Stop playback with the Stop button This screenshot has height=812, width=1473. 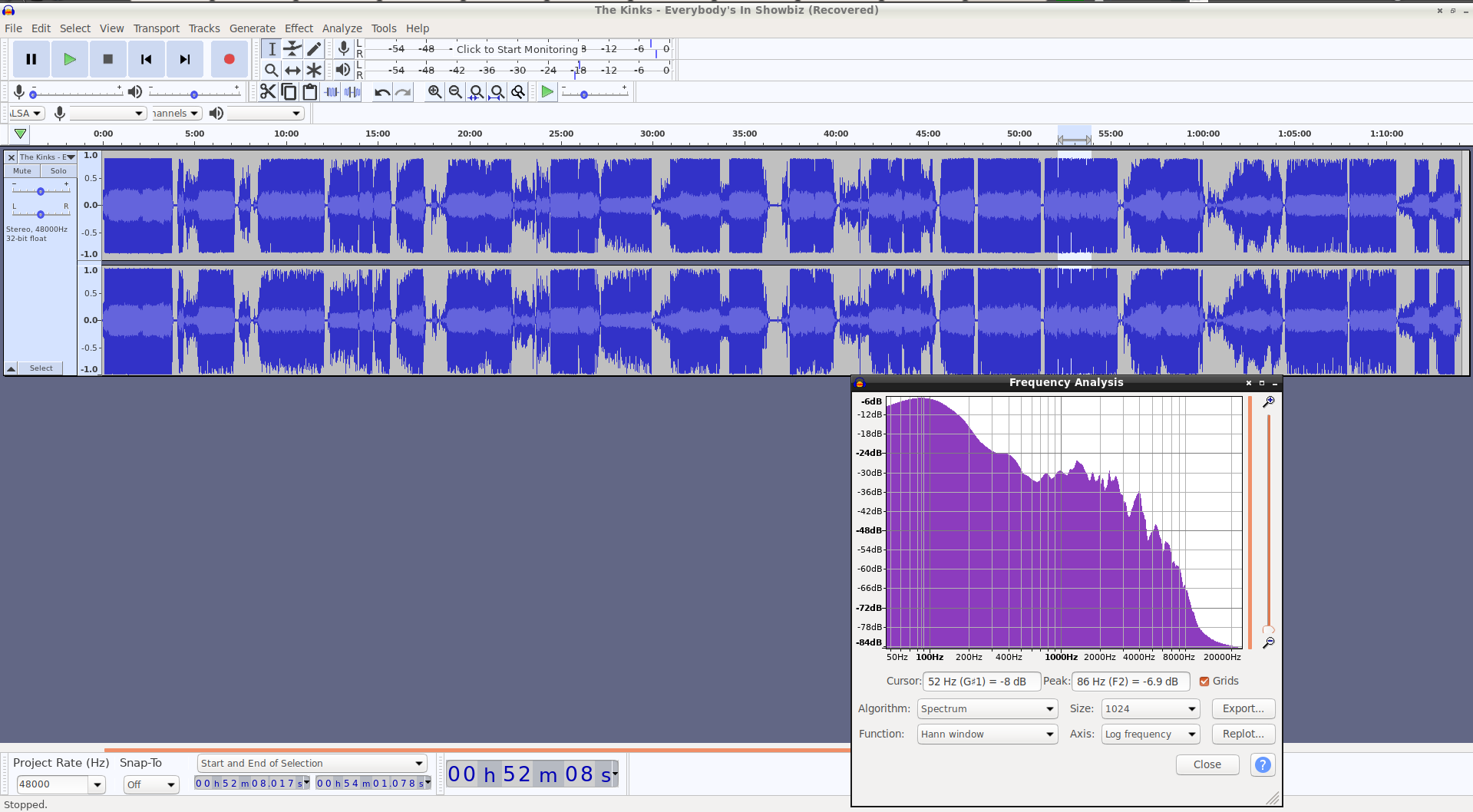pyautogui.click(x=108, y=59)
